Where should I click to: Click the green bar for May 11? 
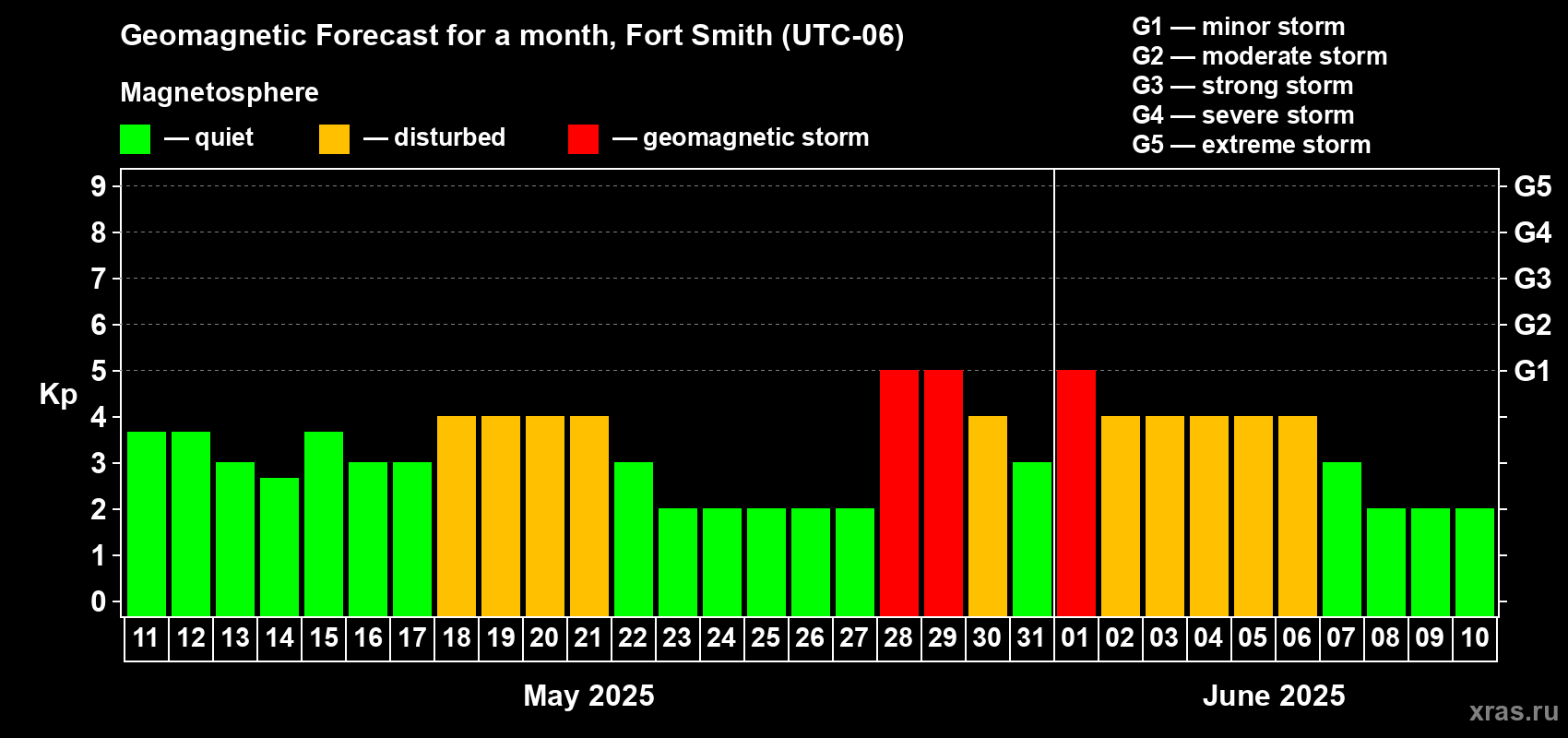tap(147, 523)
